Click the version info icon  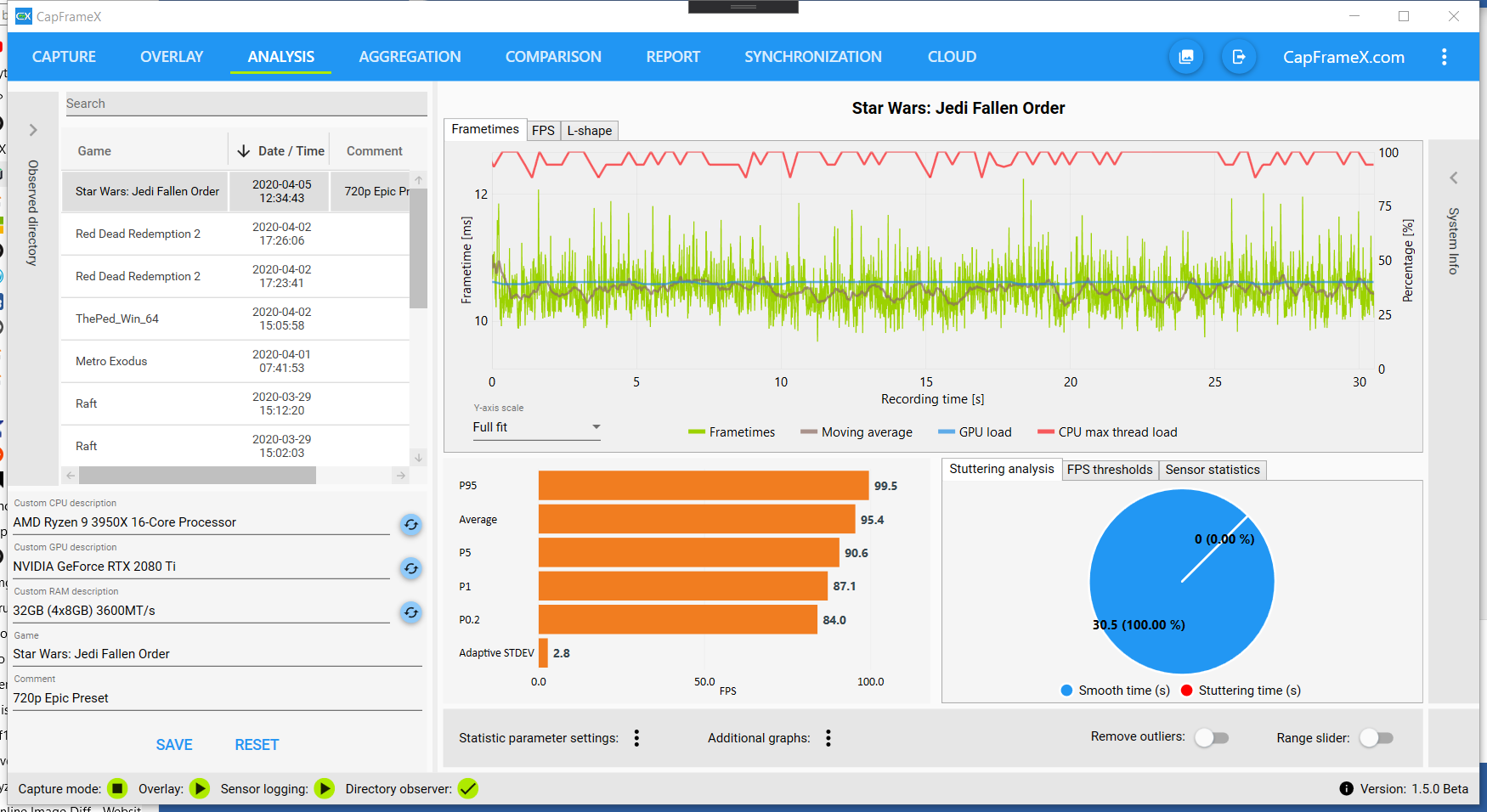click(x=1346, y=789)
